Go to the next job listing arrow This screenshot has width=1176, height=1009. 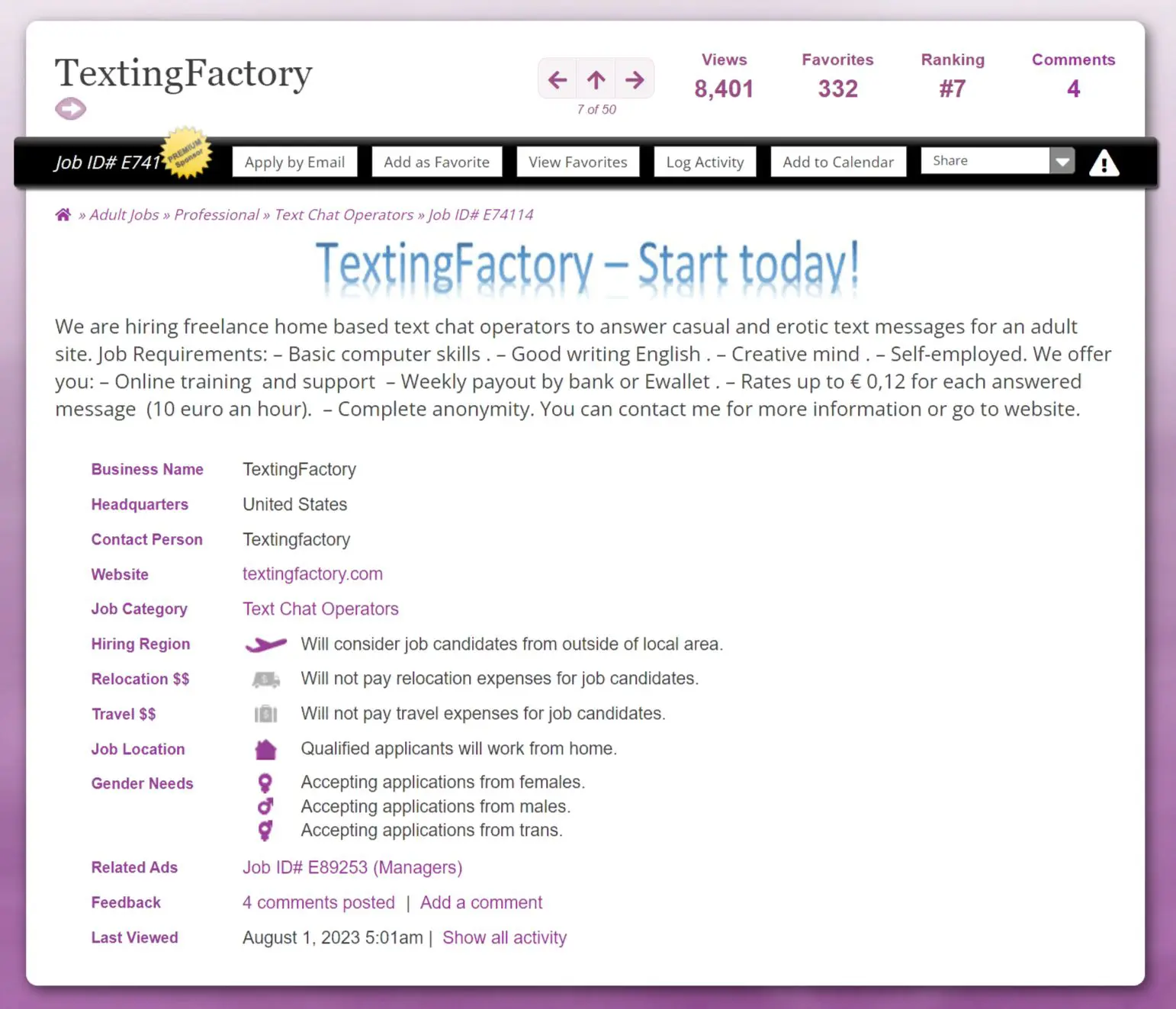coord(635,79)
